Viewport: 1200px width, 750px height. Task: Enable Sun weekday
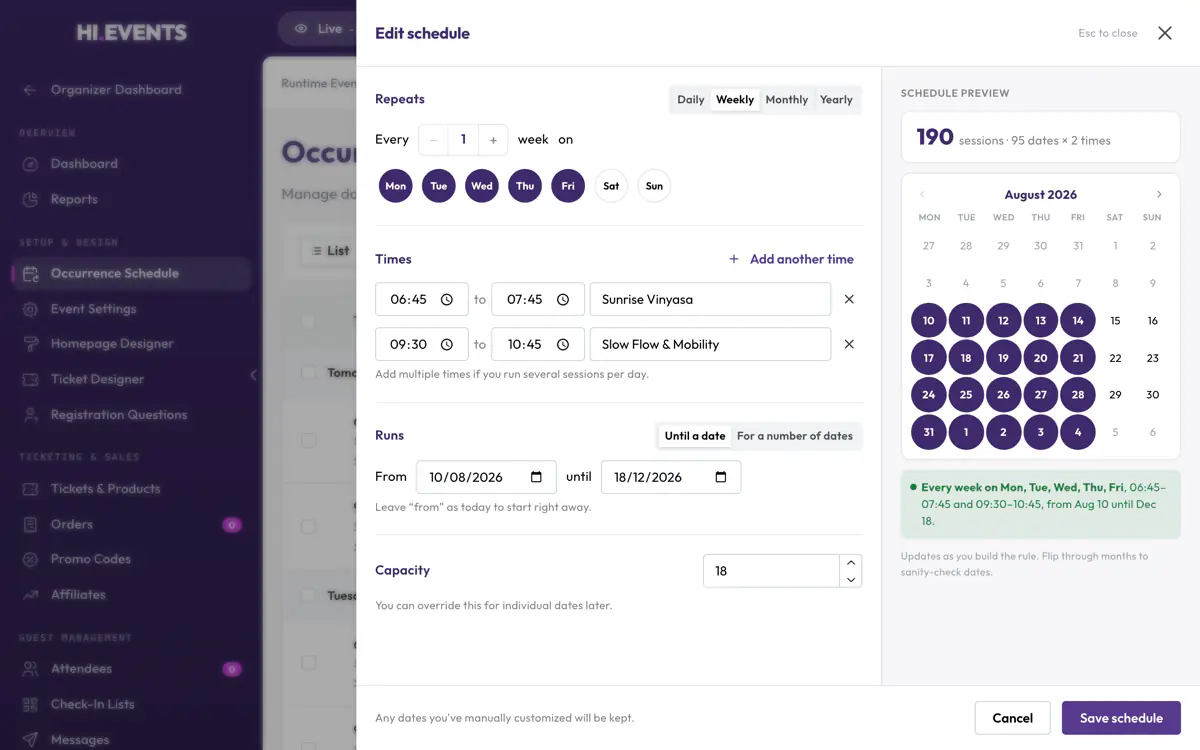click(654, 186)
